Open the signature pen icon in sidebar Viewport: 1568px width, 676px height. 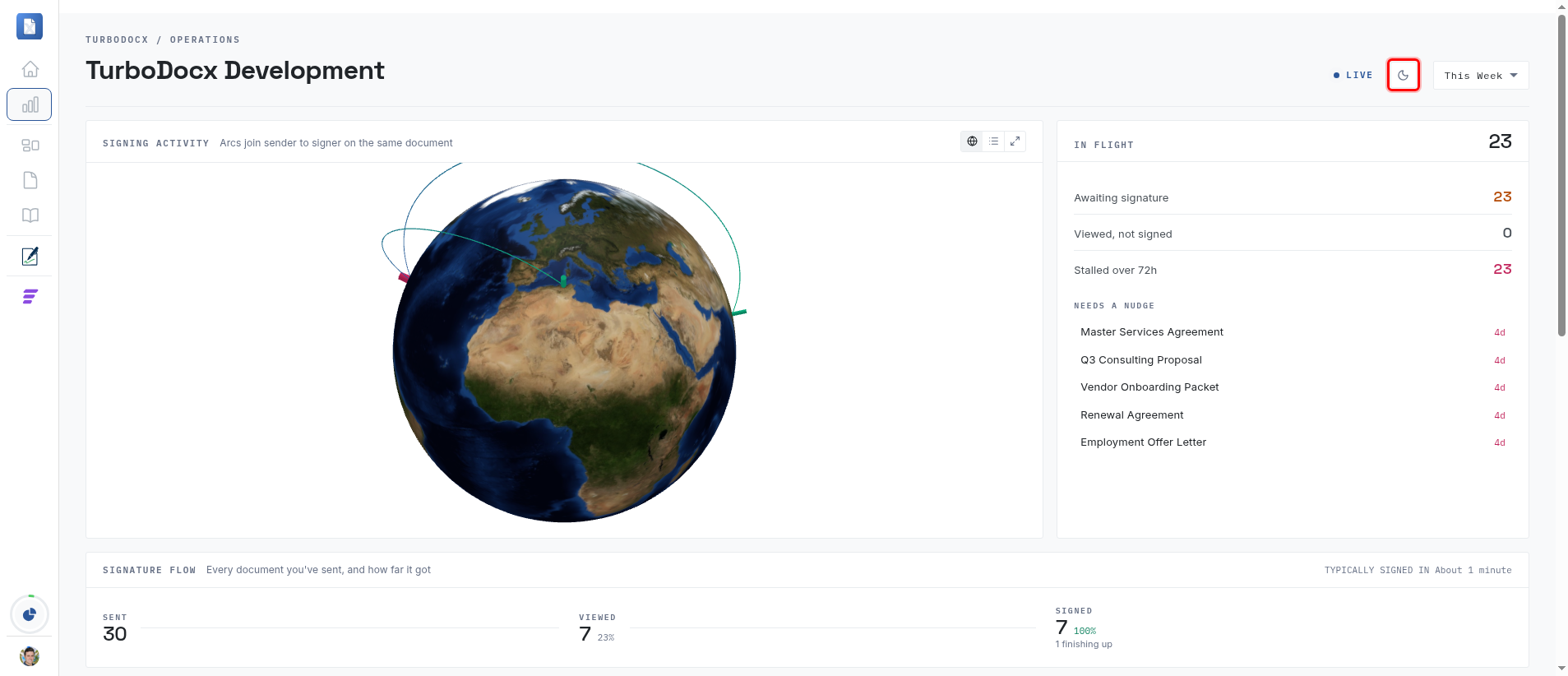(x=30, y=257)
